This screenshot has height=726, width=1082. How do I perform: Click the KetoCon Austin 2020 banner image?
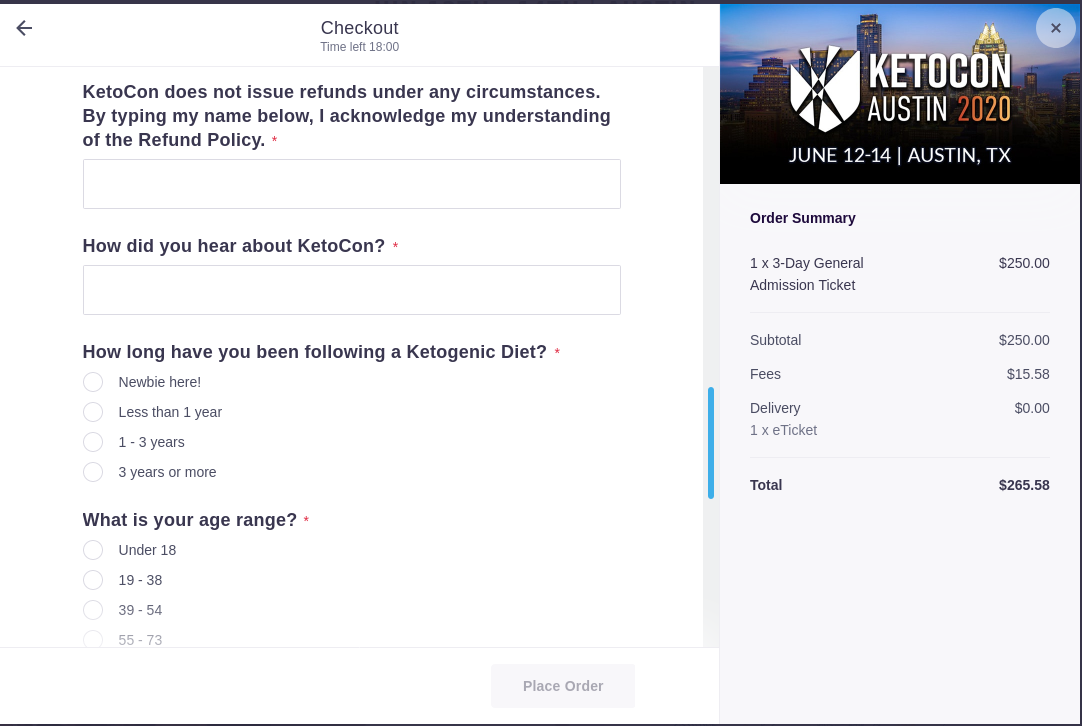[x=900, y=94]
